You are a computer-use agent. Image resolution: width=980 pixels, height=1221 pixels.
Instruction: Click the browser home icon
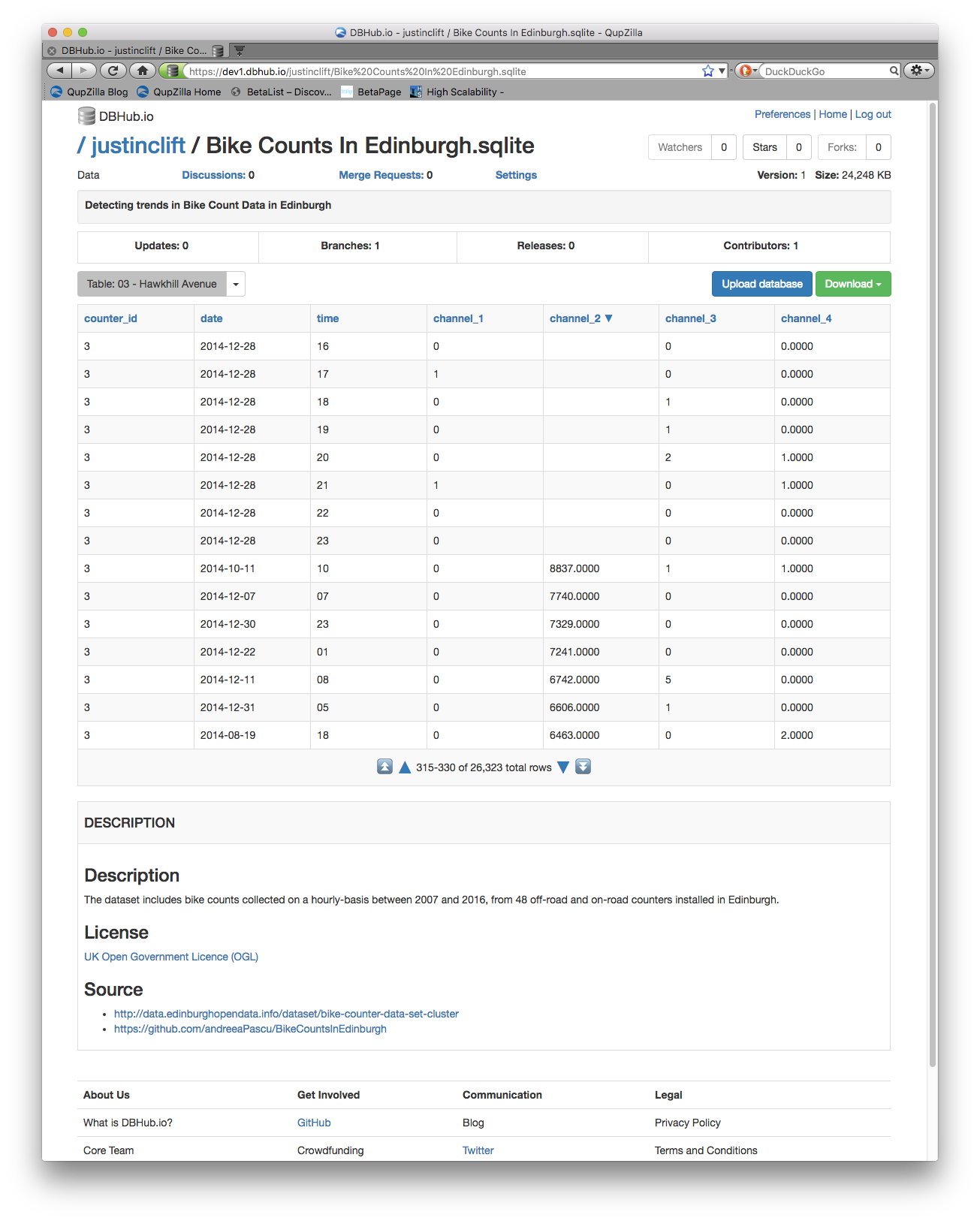click(x=142, y=71)
